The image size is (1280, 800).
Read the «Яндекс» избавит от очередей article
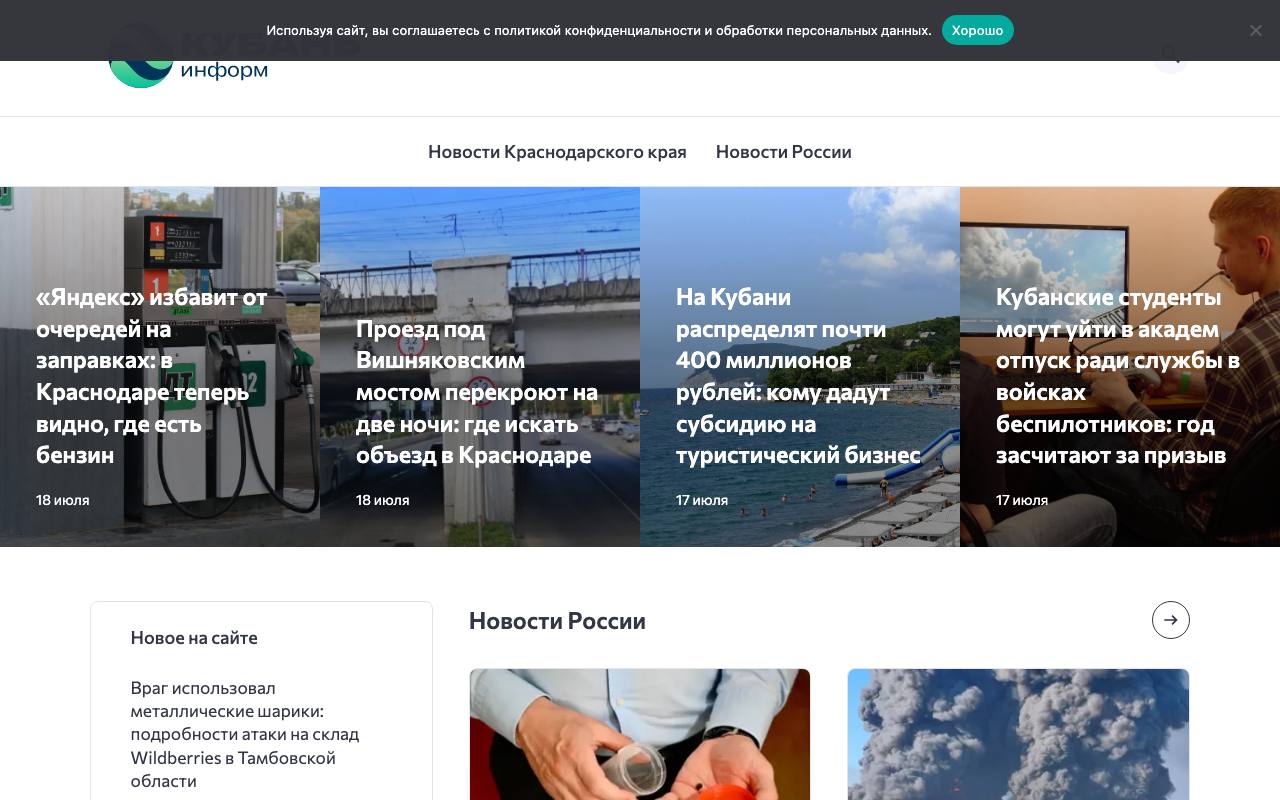152,376
